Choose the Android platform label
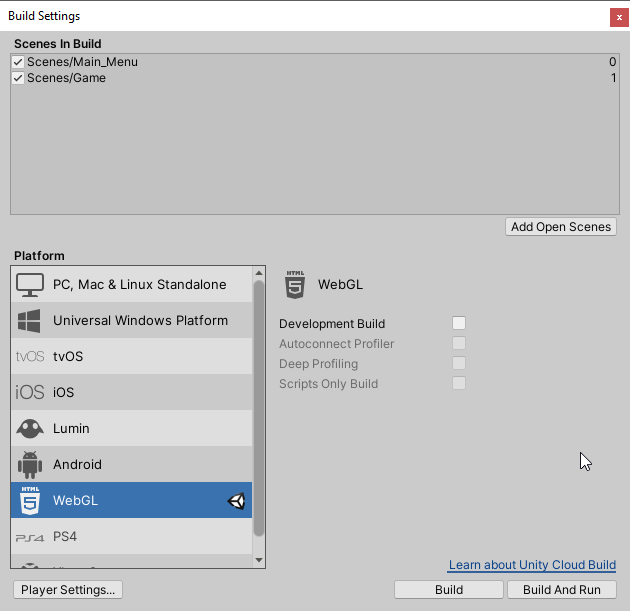Screen dimensions: 630x611 [x=77, y=465]
